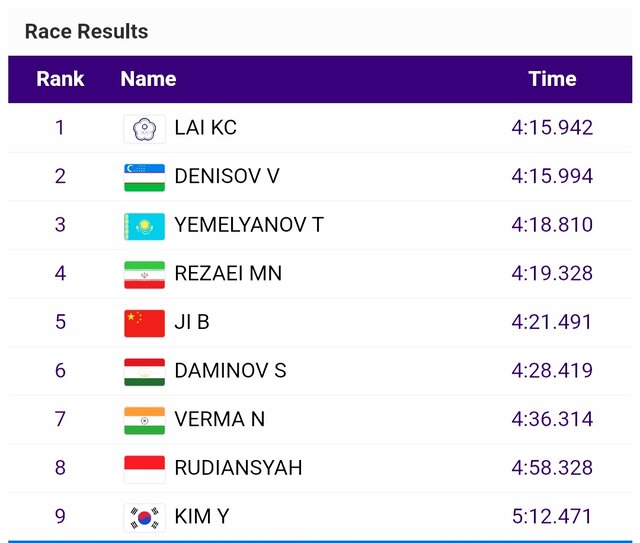The width and height of the screenshot is (640, 543).
Task: Click the Uzbekistan flag beside DENISOV V
Action: tap(144, 178)
